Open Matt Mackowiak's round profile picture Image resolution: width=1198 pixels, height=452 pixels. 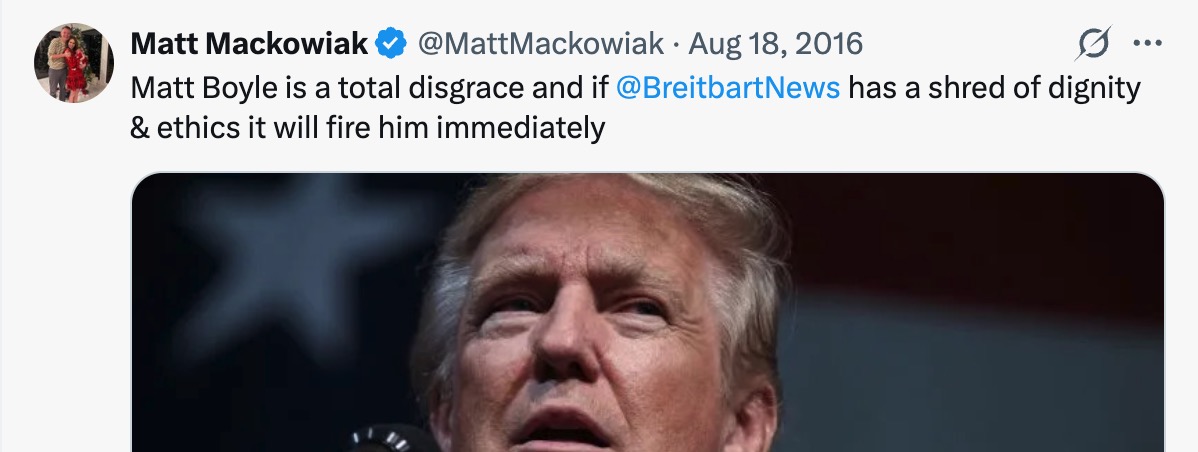pyautogui.click(x=74, y=63)
